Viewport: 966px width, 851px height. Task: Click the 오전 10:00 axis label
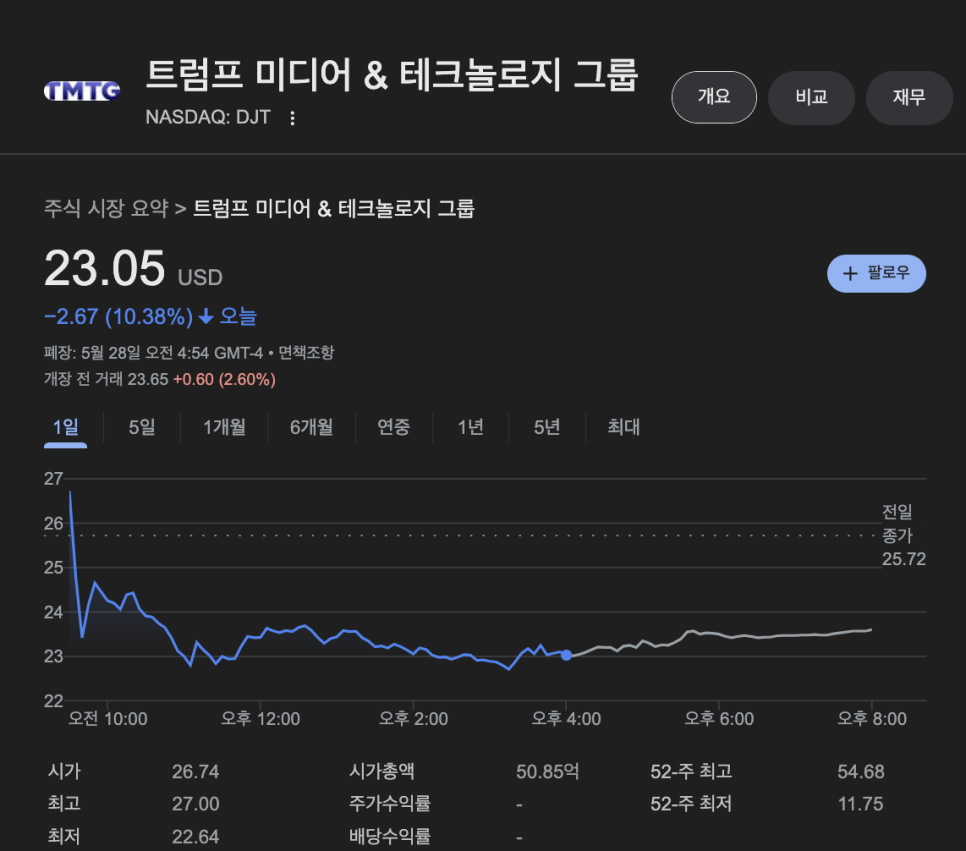click(x=107, y=719)
